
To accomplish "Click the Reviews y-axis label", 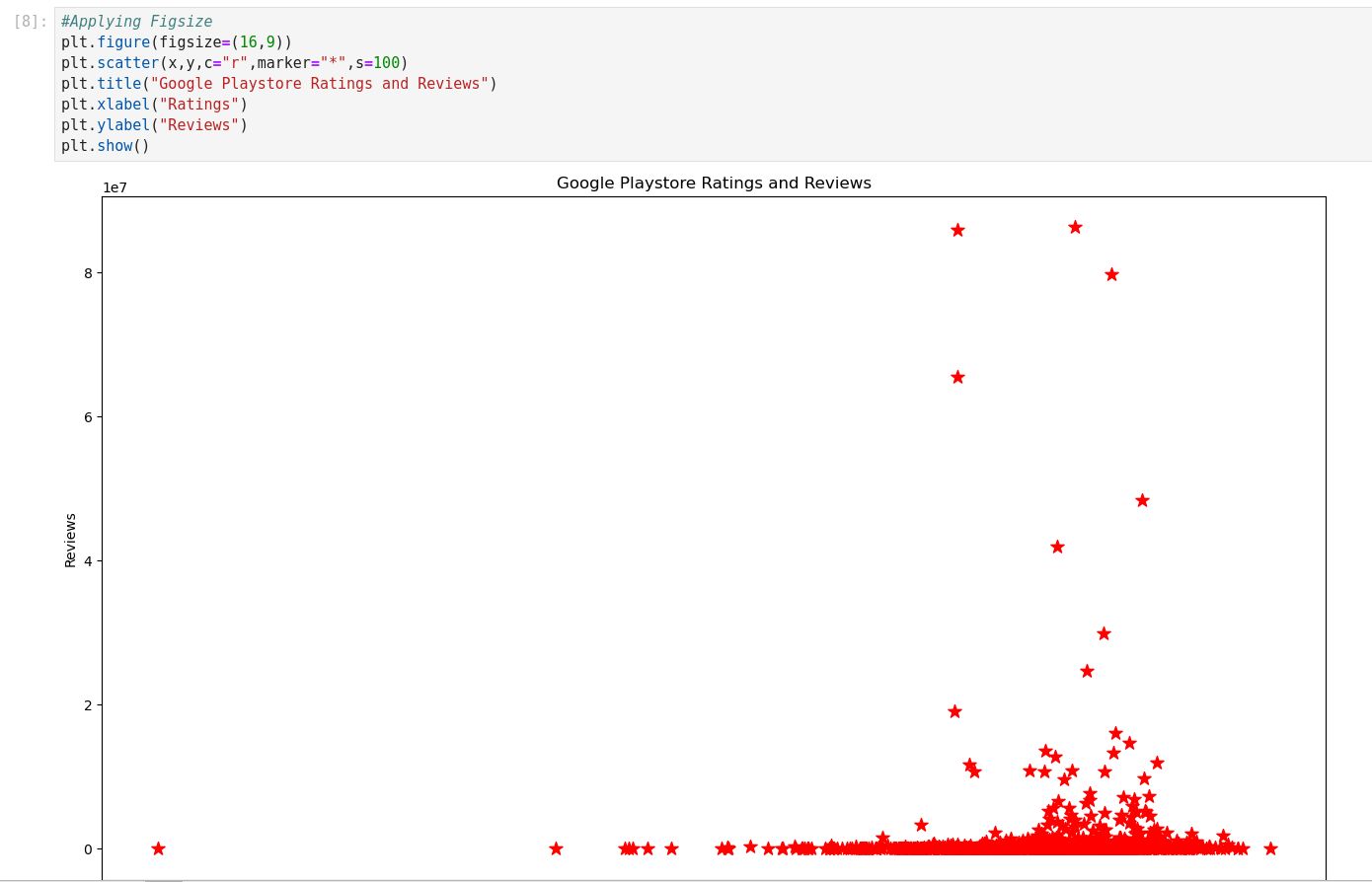I will tap(70, 540).
